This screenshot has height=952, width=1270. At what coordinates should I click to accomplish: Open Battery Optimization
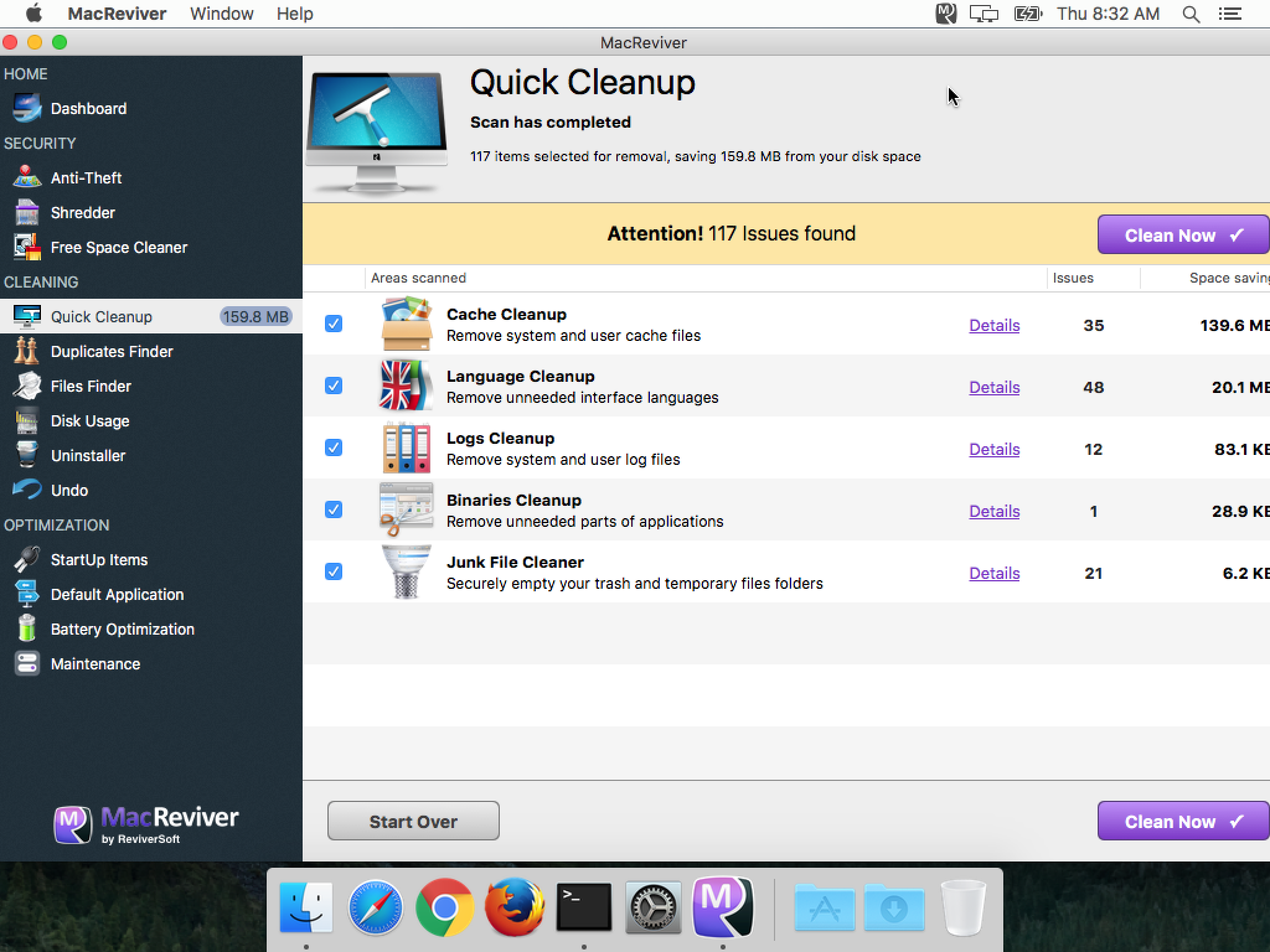(122, 629)
